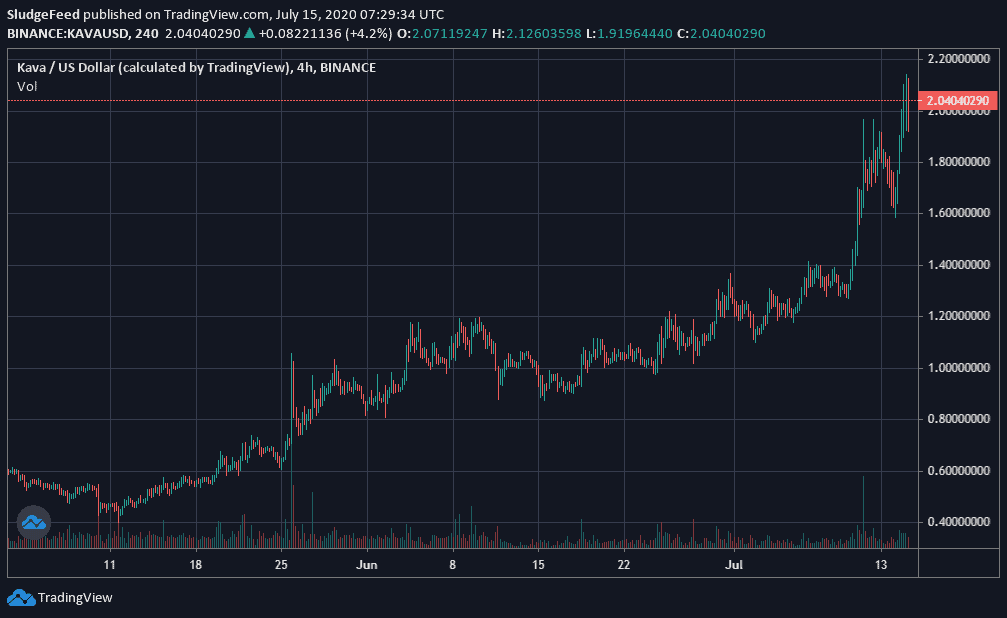The width and height of the screenshot is (1007, 618).
Task: Click the 0.80000000 price axis label
Action: [x=959, y=419]
